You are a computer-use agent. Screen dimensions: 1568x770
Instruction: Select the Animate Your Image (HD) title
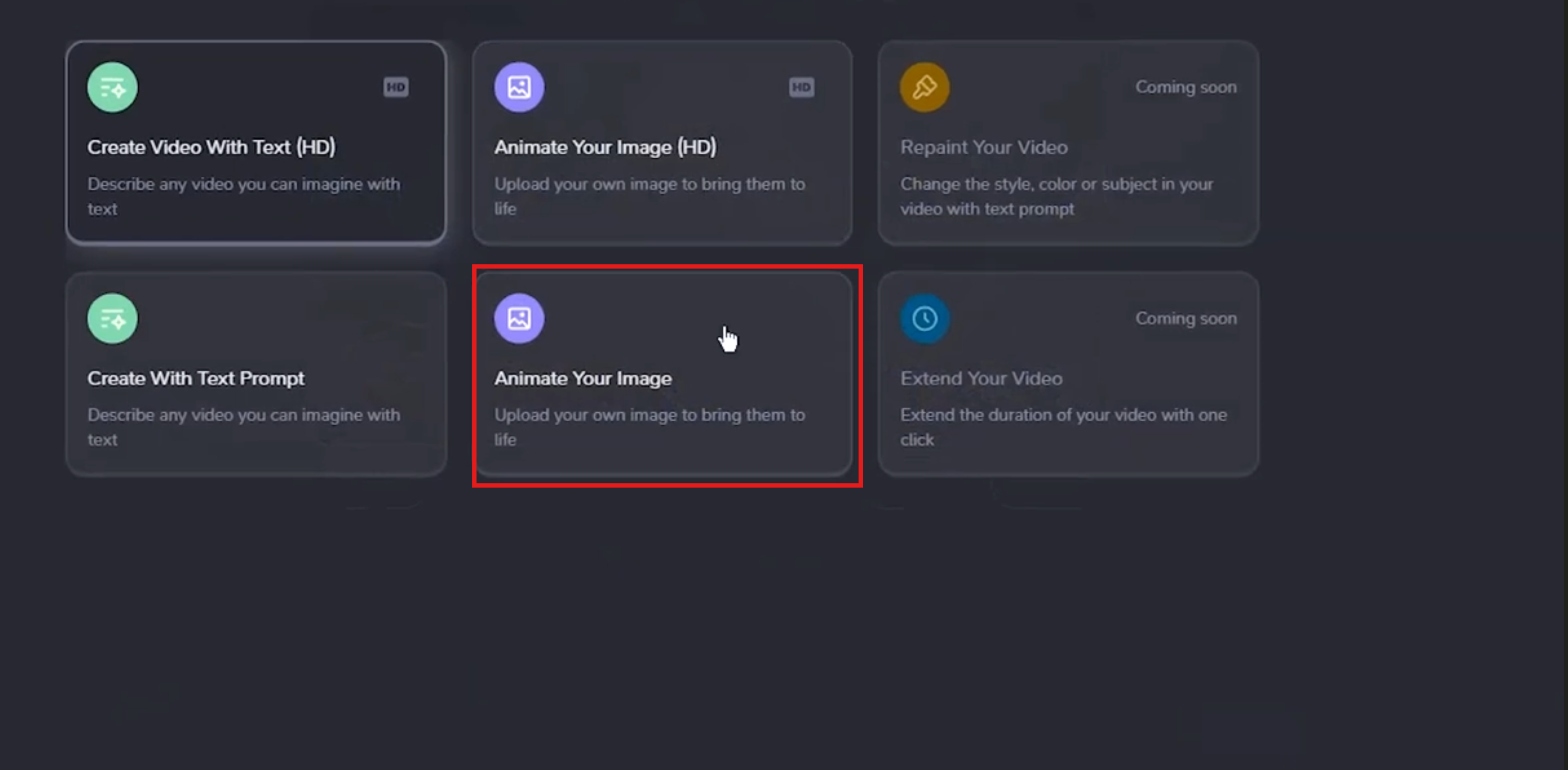coord(605,147)
